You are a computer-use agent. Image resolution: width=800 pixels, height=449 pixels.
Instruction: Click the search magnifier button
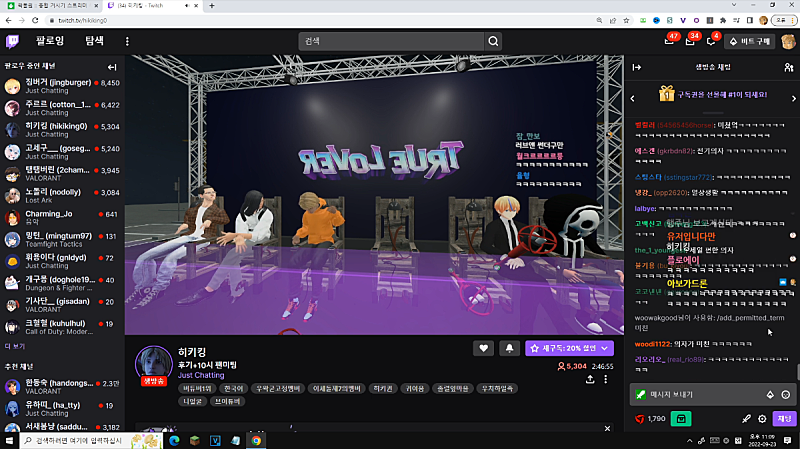(x=493, y=41)
